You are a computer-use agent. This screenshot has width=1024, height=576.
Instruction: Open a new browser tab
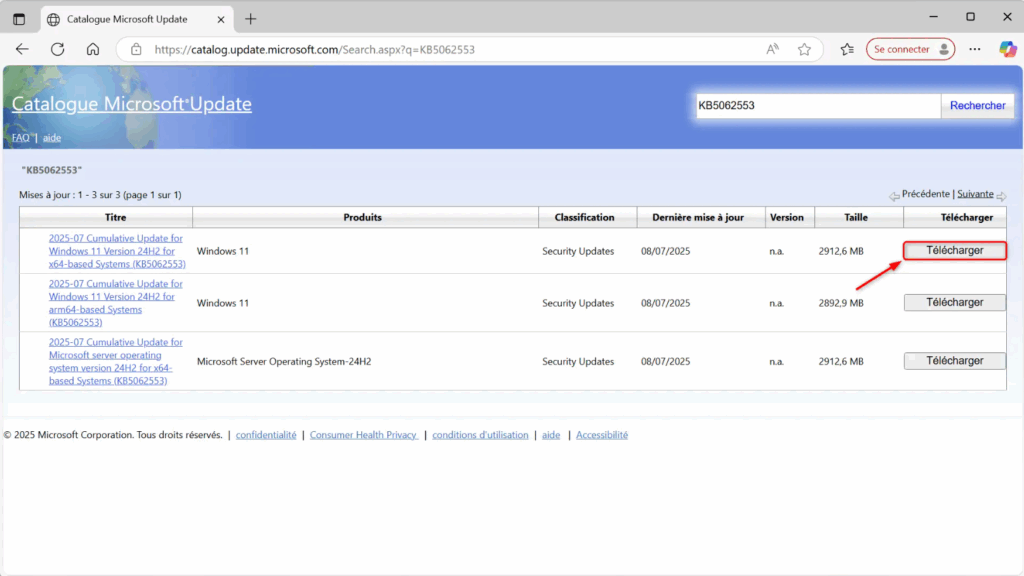point(251,19)
